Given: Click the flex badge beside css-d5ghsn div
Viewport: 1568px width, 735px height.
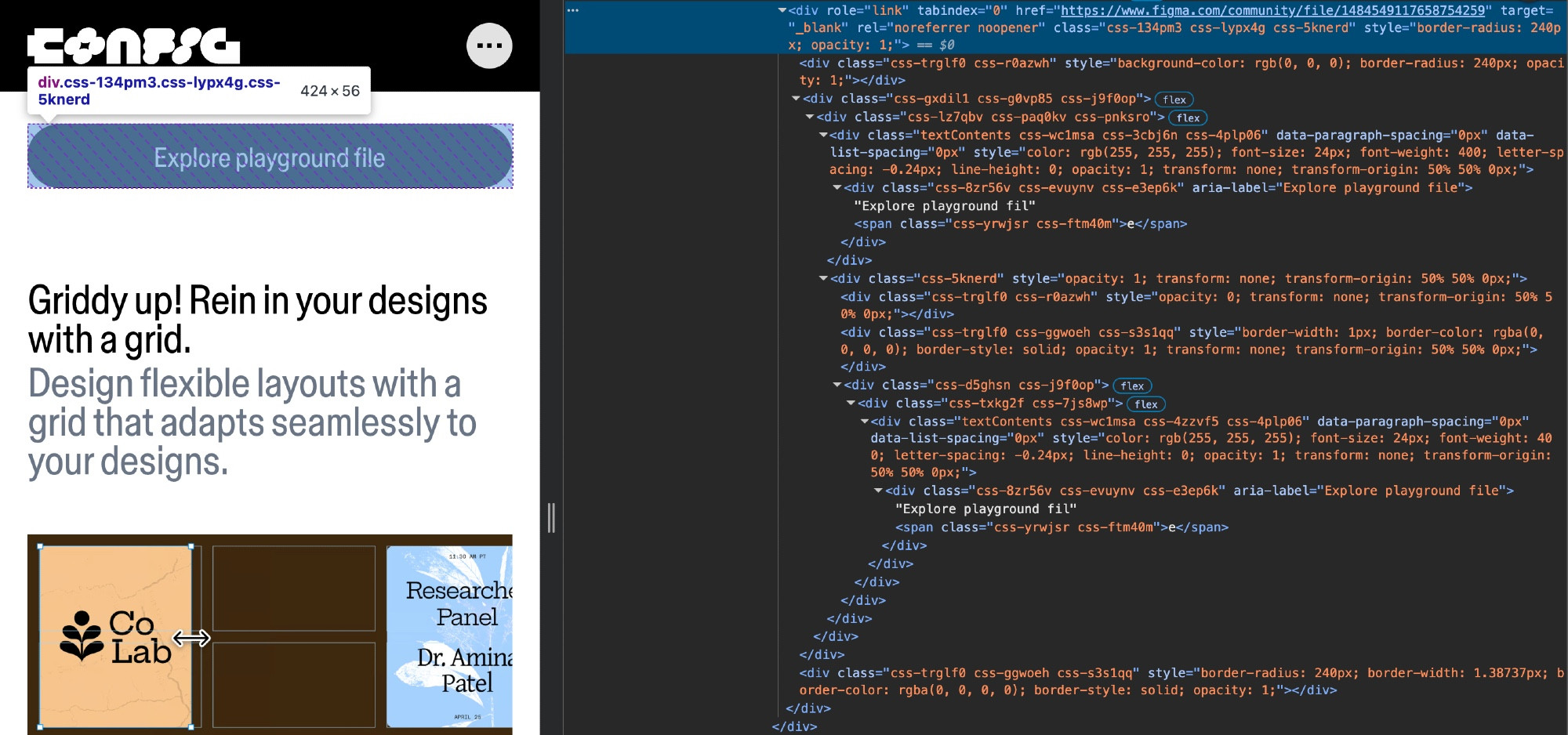Looking at the screenshot, I should [x=1132, y=386].
